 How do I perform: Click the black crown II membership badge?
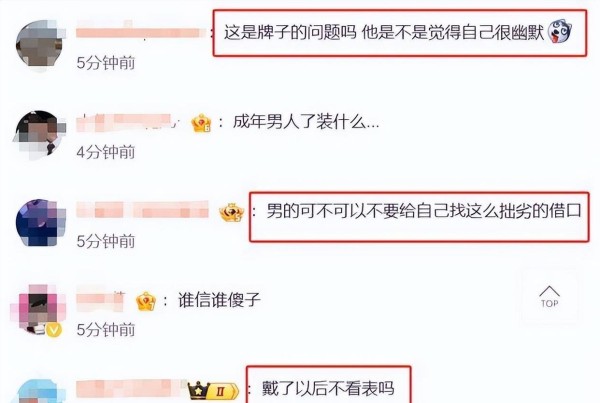tap(213, 391)
